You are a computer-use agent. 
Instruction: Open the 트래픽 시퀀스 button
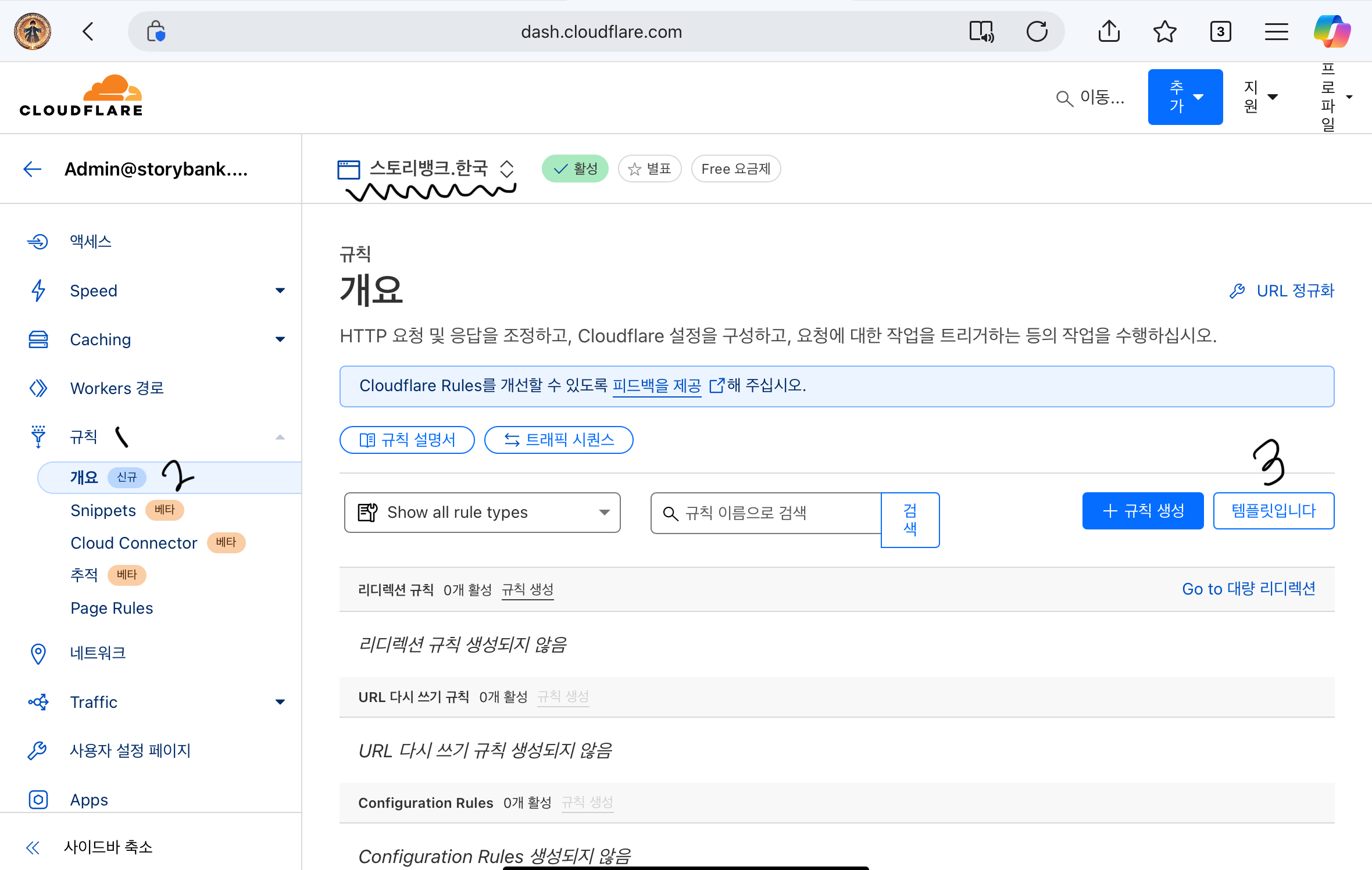[559, 440]
